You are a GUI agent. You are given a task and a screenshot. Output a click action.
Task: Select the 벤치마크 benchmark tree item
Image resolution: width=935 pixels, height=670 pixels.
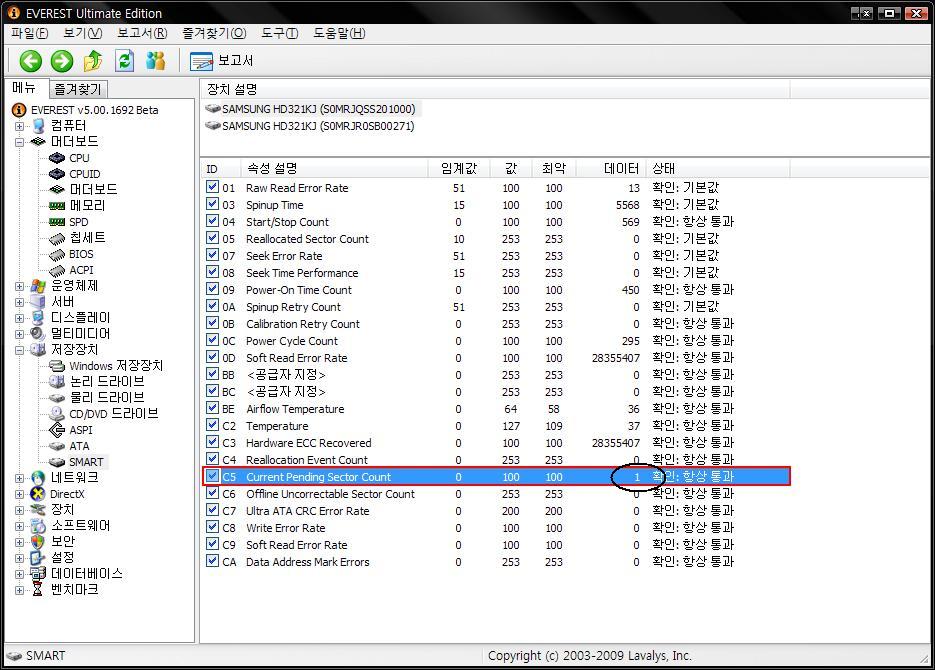74,590
